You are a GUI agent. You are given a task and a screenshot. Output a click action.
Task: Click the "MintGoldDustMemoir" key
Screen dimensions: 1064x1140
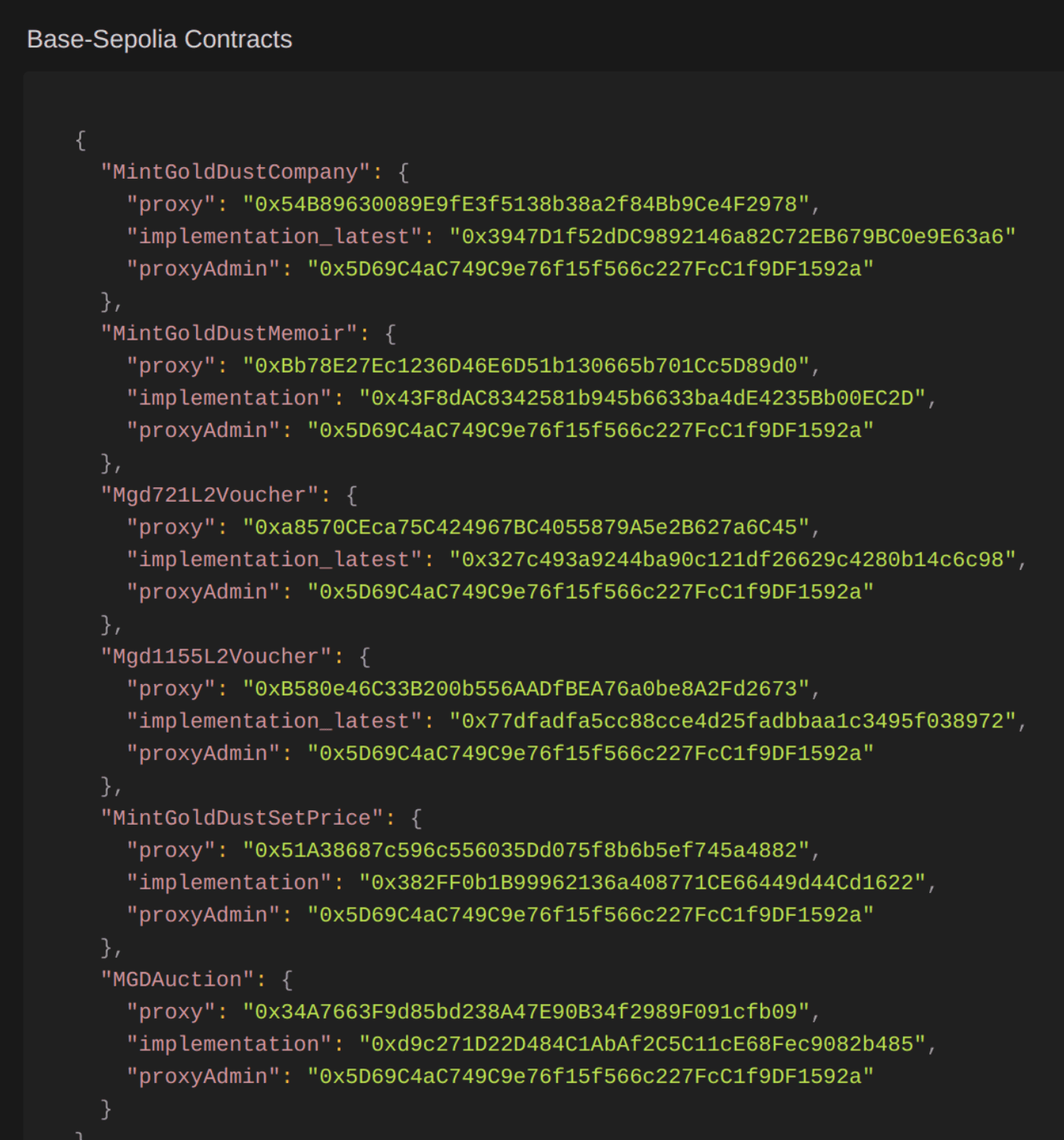229,334
